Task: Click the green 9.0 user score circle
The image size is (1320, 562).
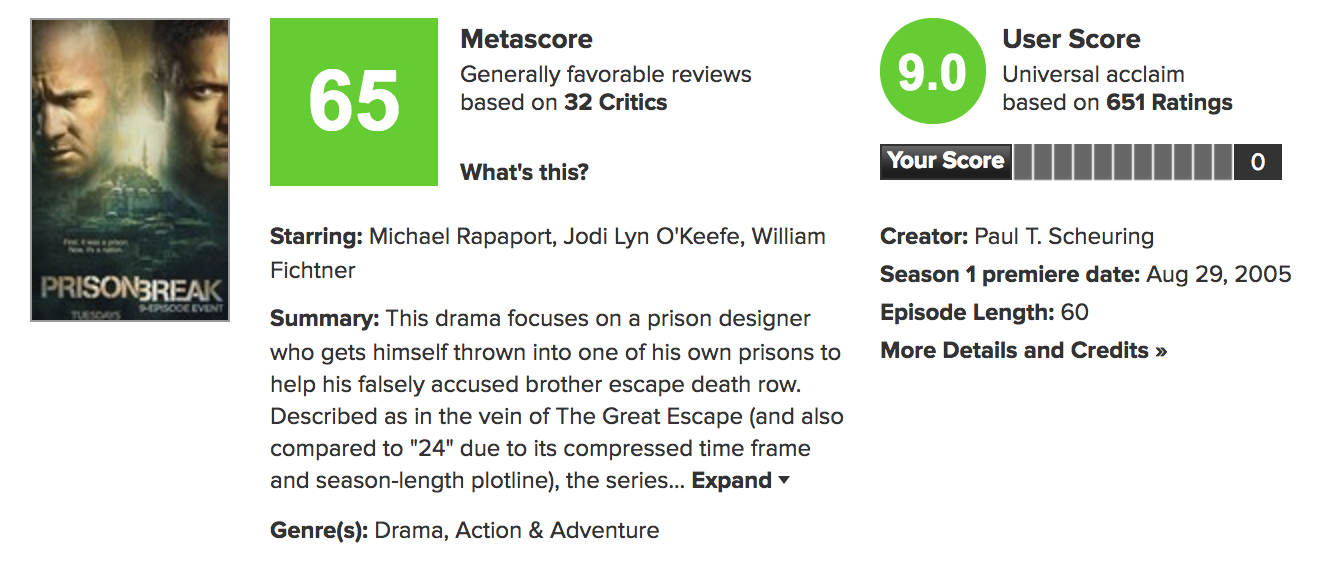Action: [x=931, y=74]
